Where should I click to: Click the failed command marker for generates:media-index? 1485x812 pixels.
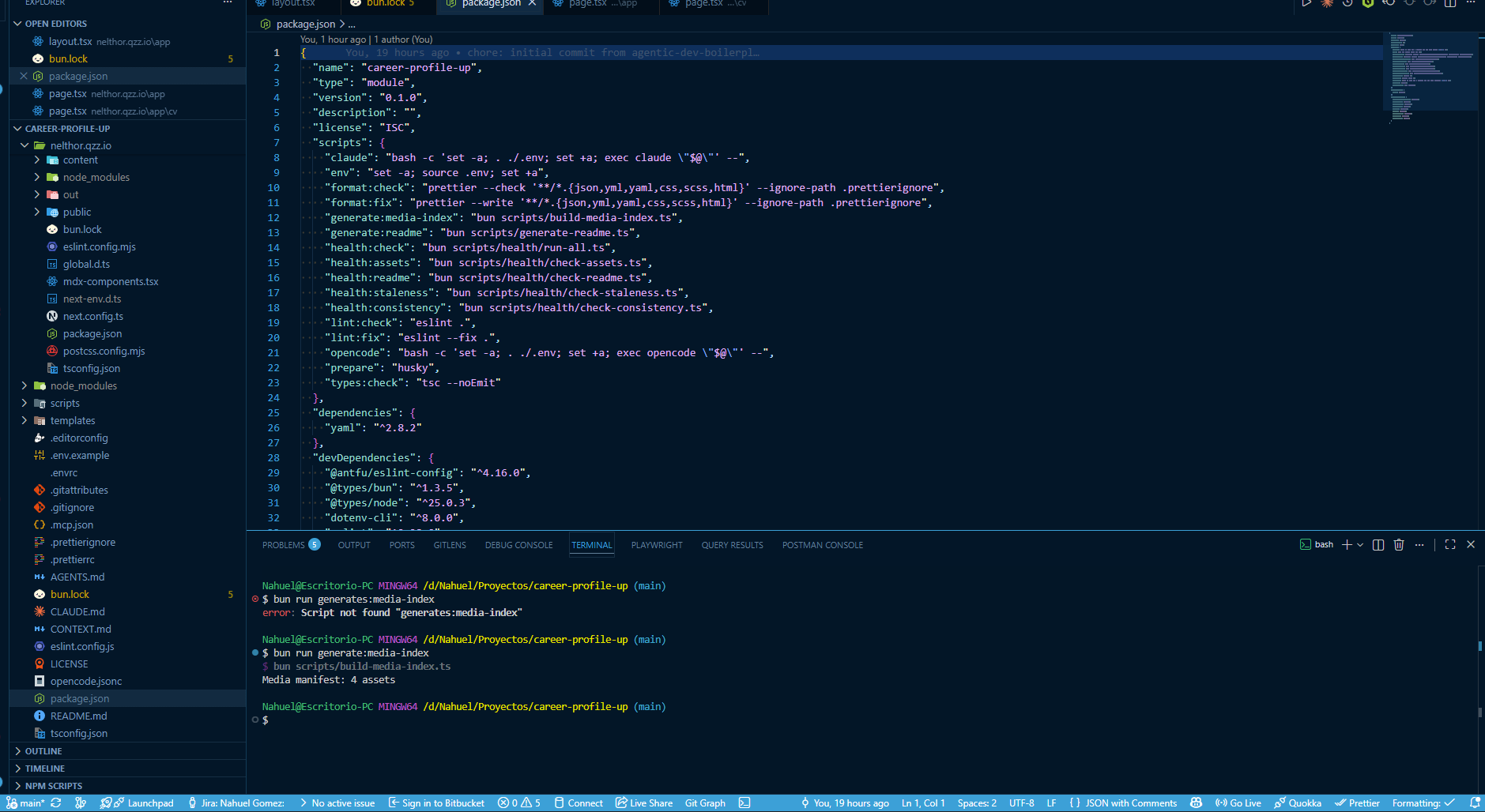point(255,600)
